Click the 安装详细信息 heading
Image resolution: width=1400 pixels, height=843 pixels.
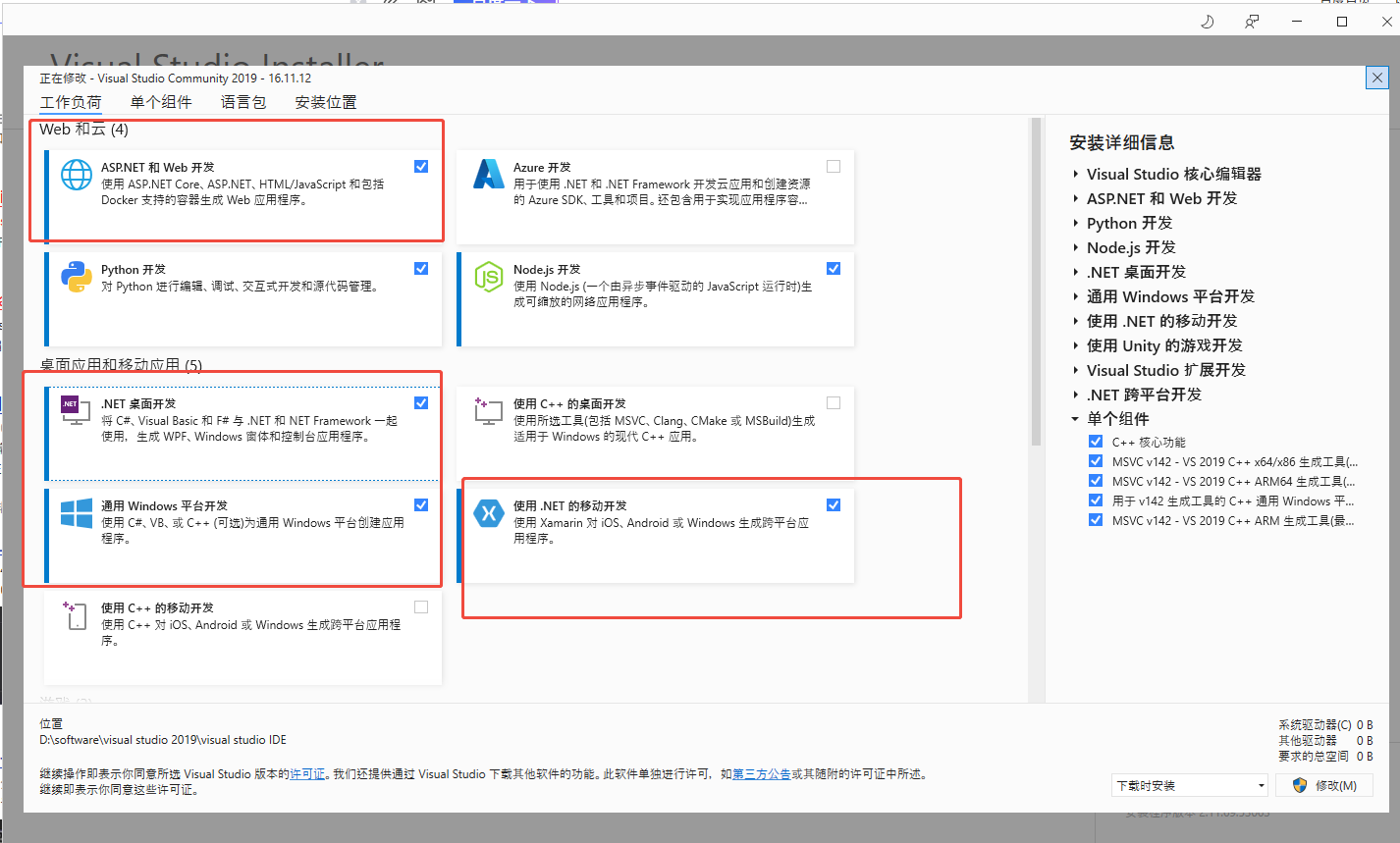(1122, 142)
